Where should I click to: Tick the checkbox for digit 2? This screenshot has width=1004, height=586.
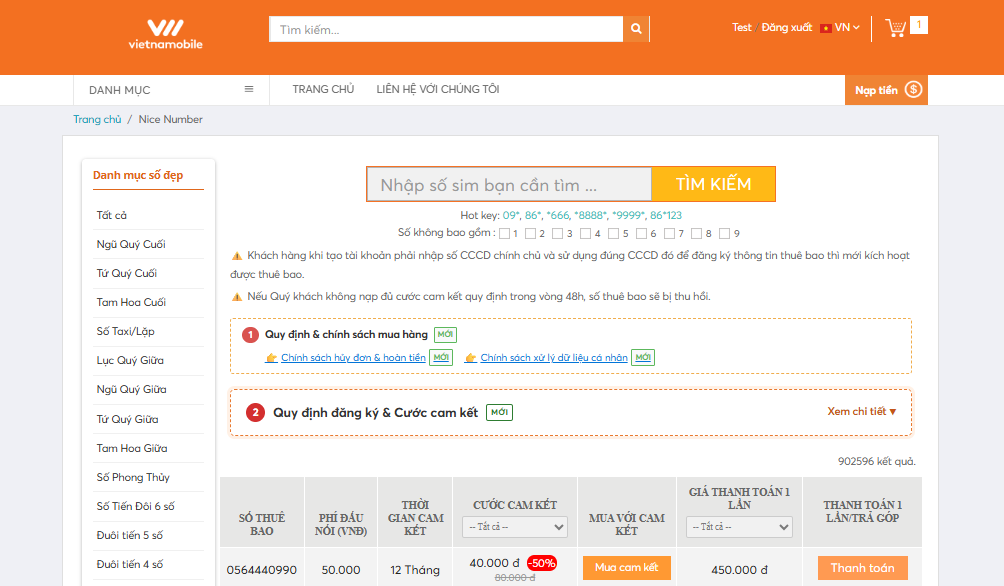tap(530, 234)
